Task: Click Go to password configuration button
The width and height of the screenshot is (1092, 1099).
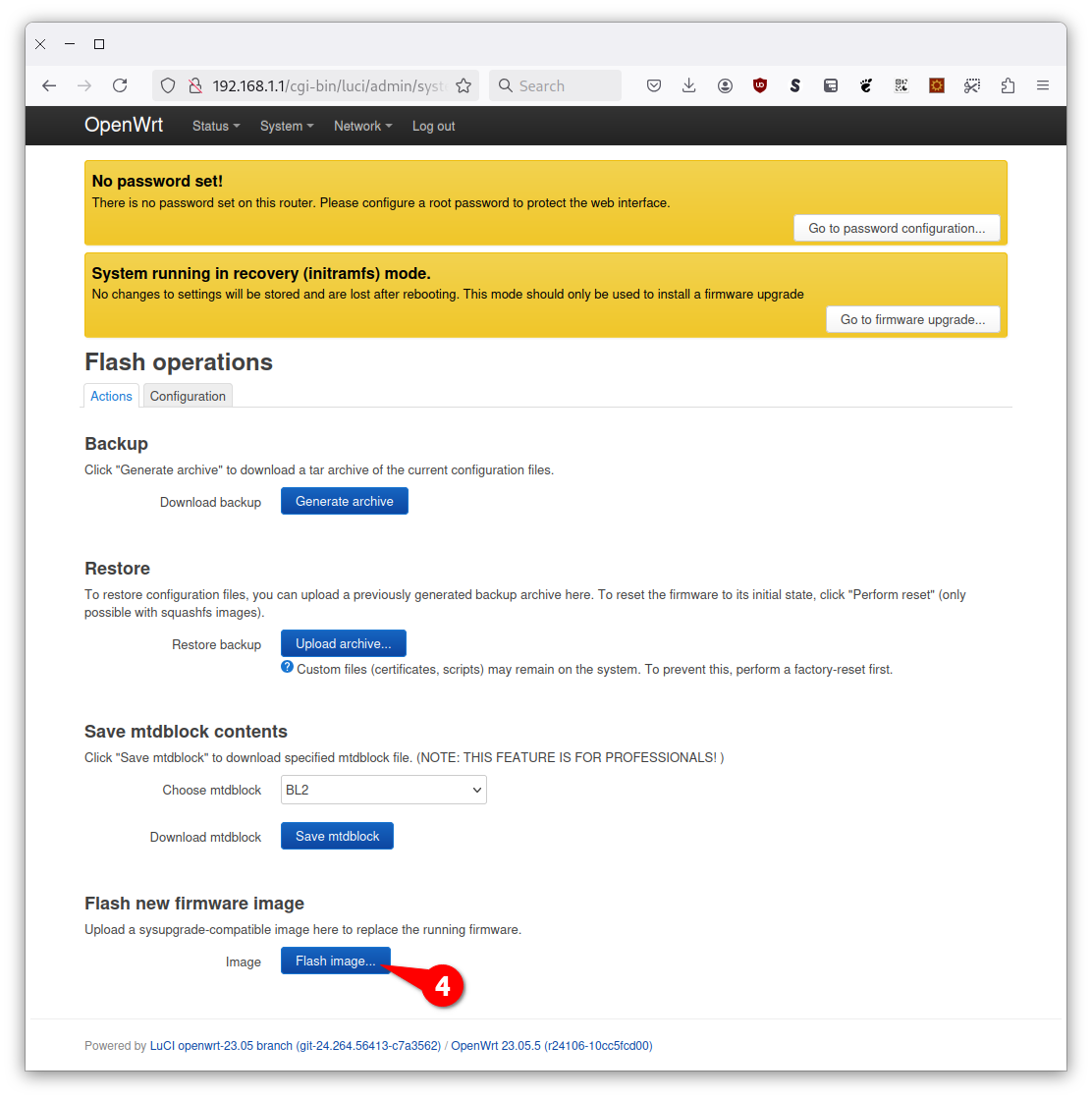Action: (x=896, y=228)
